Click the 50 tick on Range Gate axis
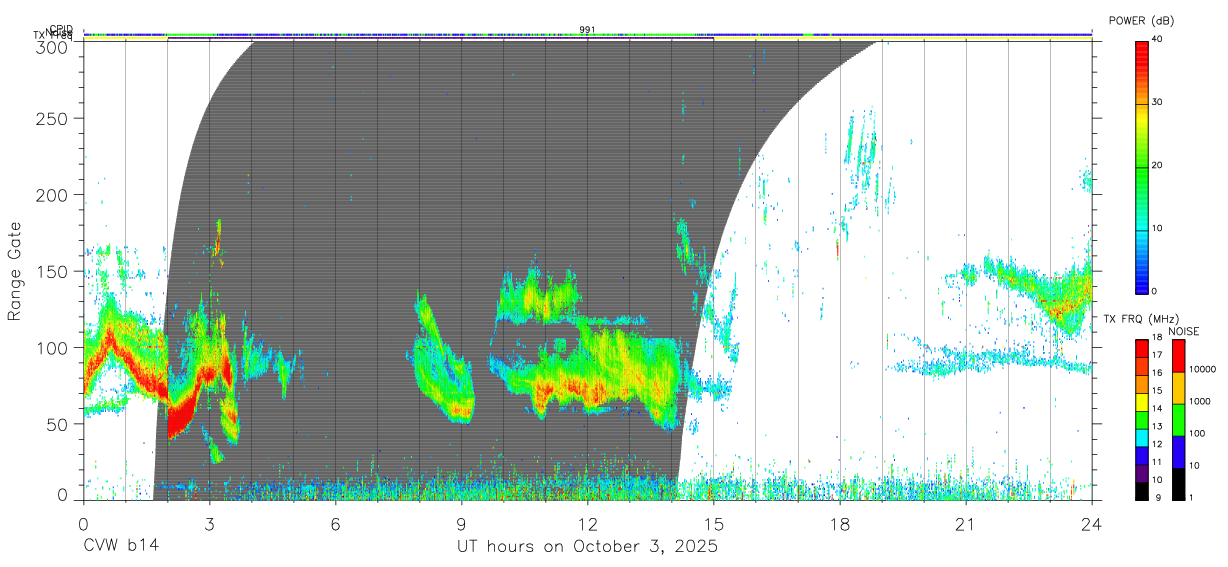 (56, 424)
